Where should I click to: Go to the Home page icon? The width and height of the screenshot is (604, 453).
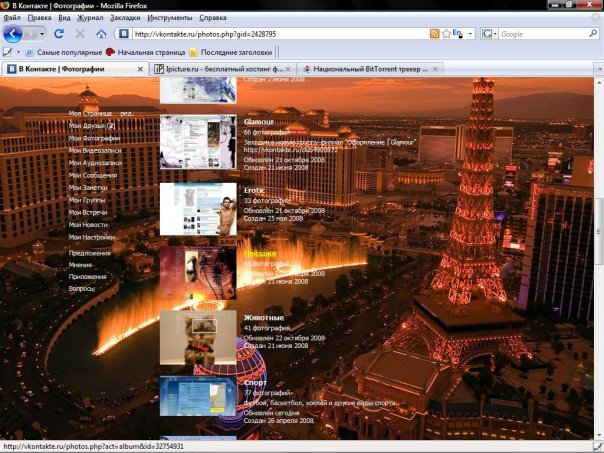pyautogui.click(x=101, y=34)
